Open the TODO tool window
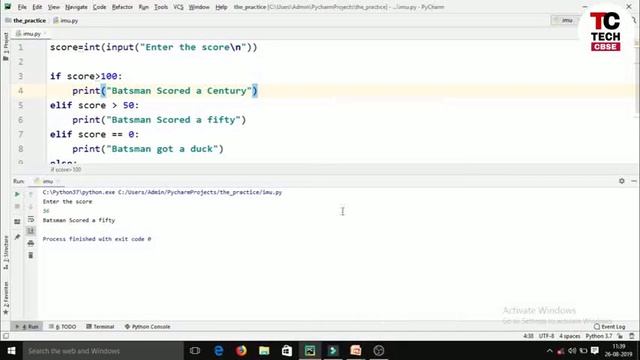The image size is (640, 360). pyautogui.click(x=62, y=327)
